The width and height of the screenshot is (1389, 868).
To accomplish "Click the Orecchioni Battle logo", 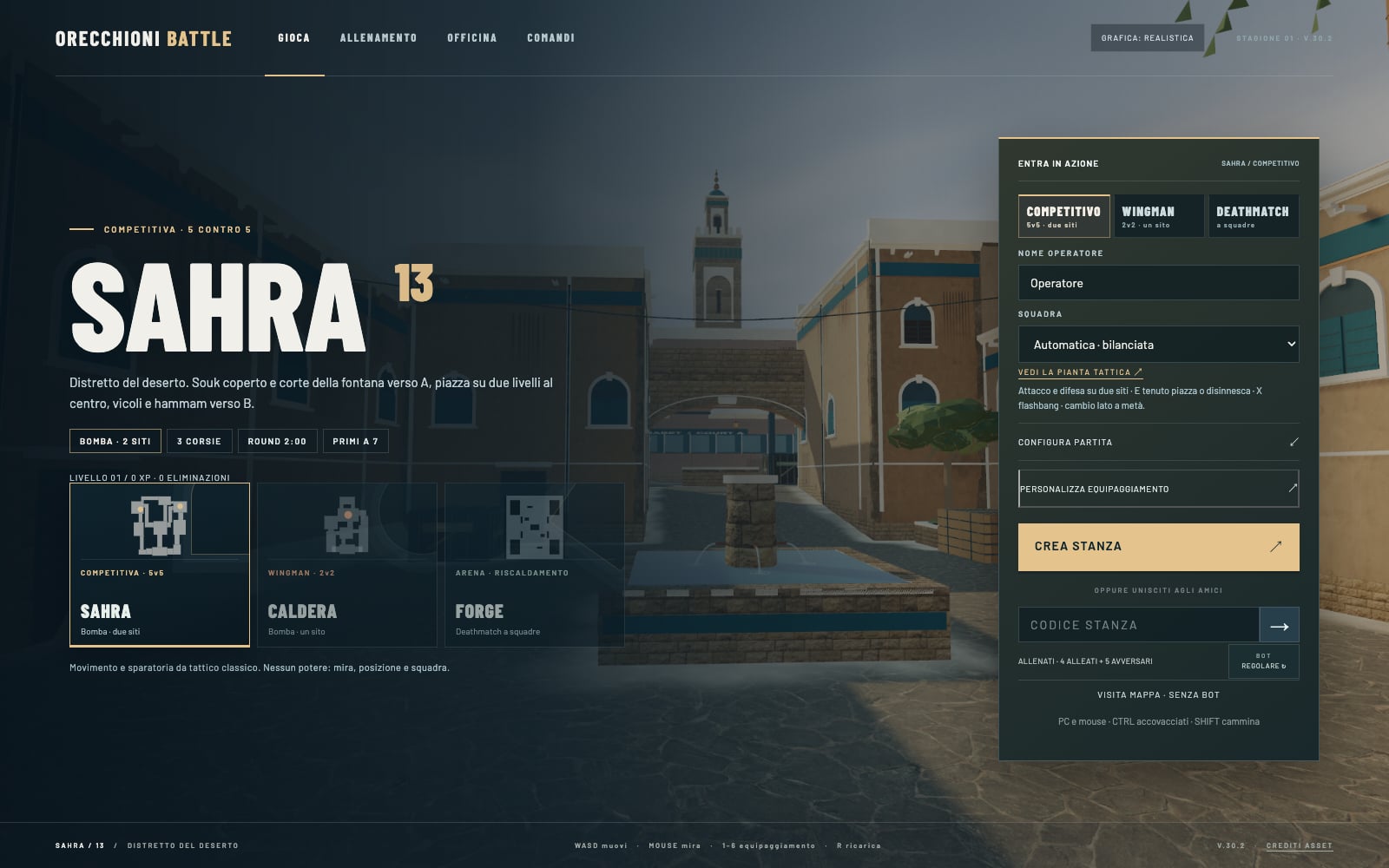I will point(143,38).
